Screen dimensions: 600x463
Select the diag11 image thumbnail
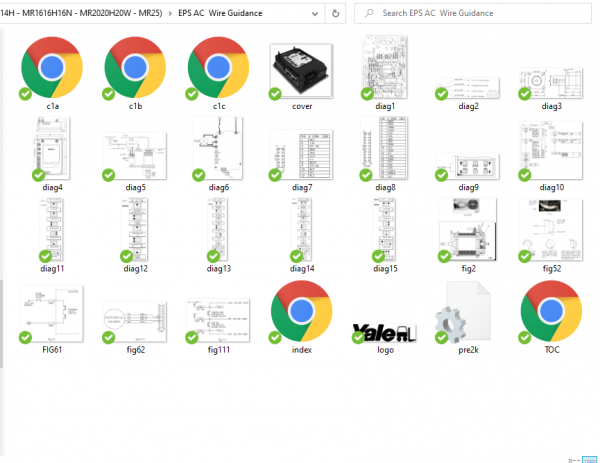[x=52, y=229]
